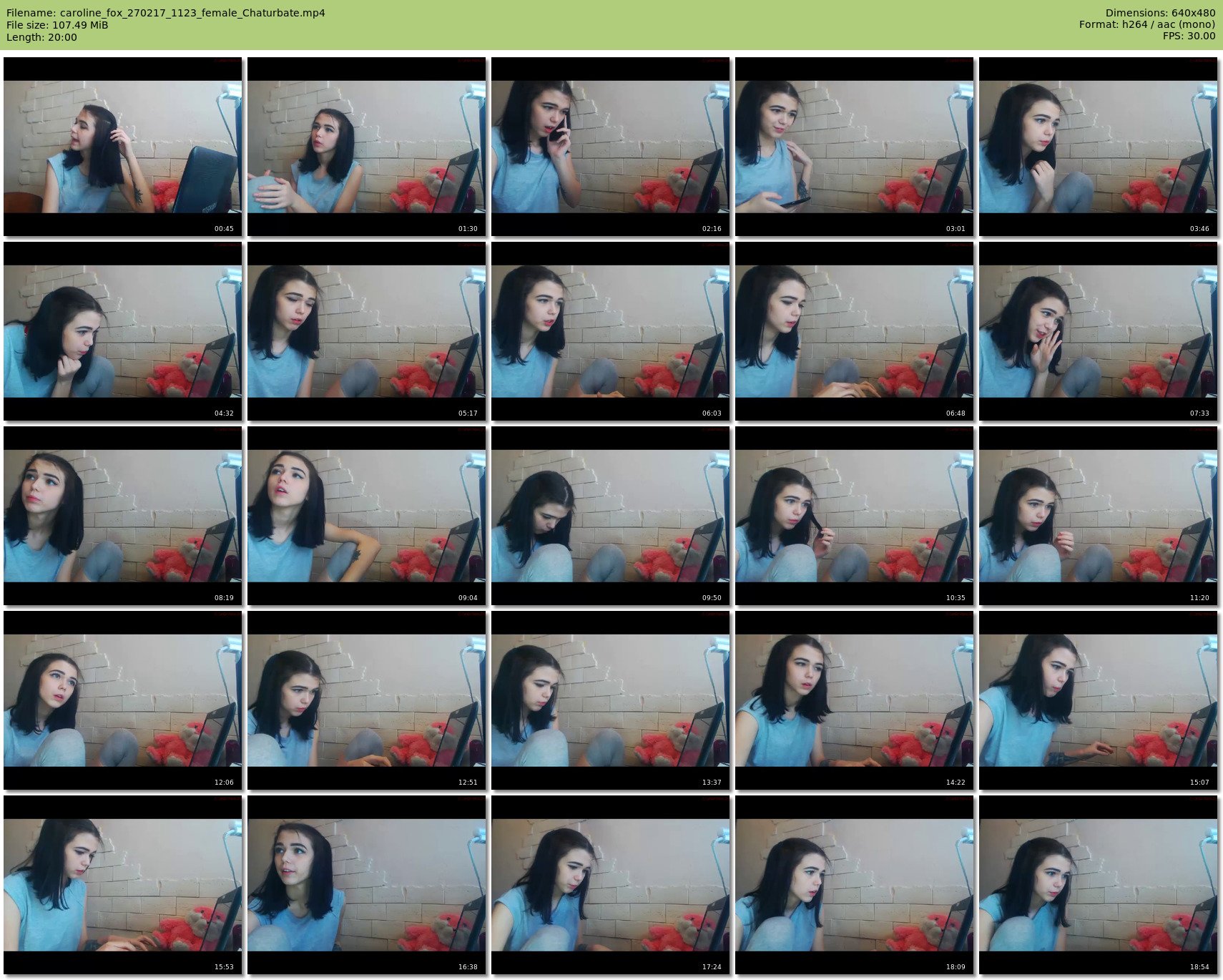Select the 11:20 thumbnail

[x=1098, y=516]
